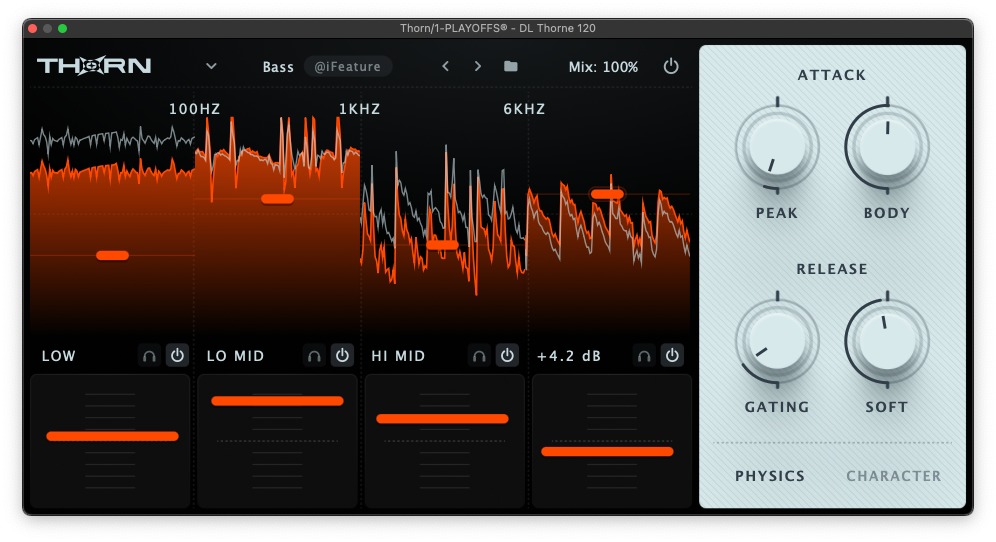Solo the LO MID band with headphone icon
The height and width of the screenshot is (542, 996).
[314, 356]
